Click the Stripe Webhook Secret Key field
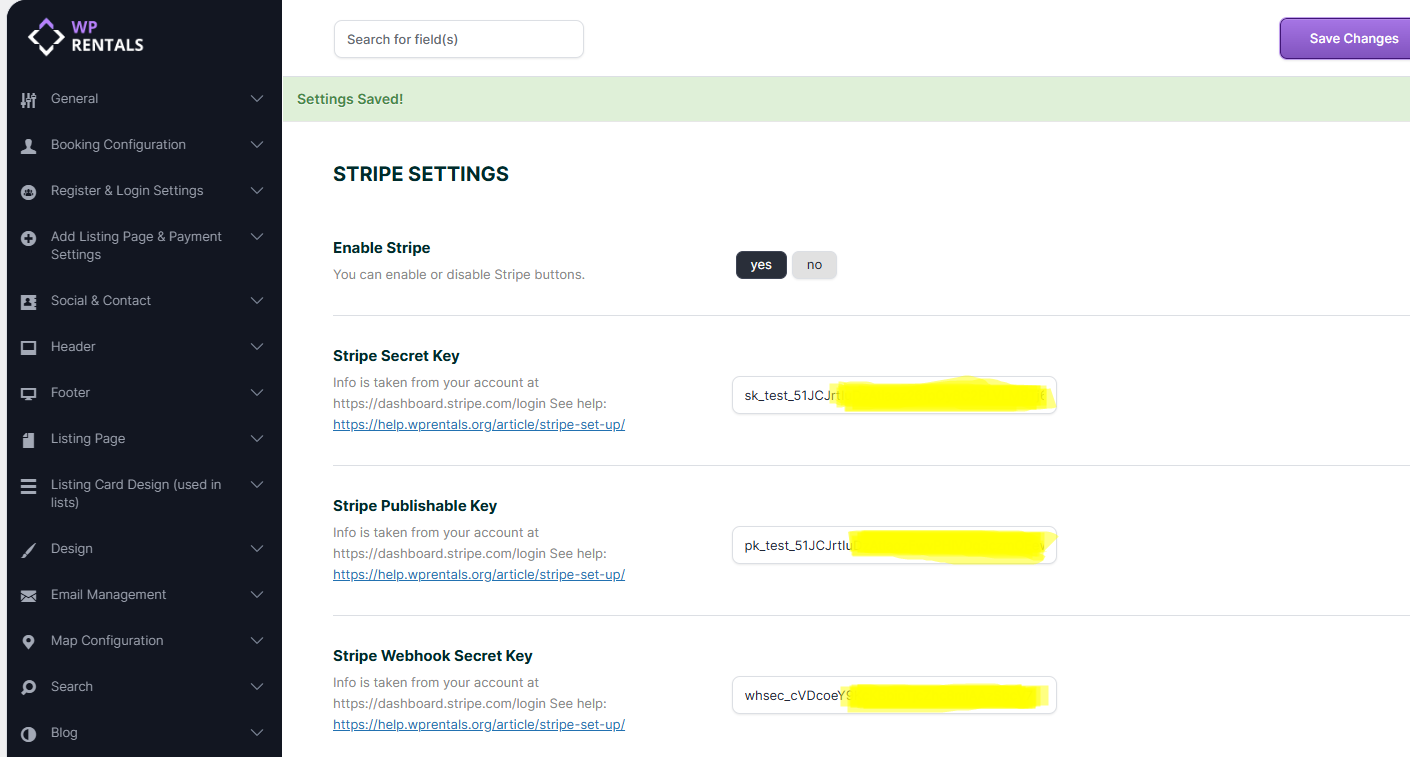The width and height of the screenshot is (1410, 757). 893,695
